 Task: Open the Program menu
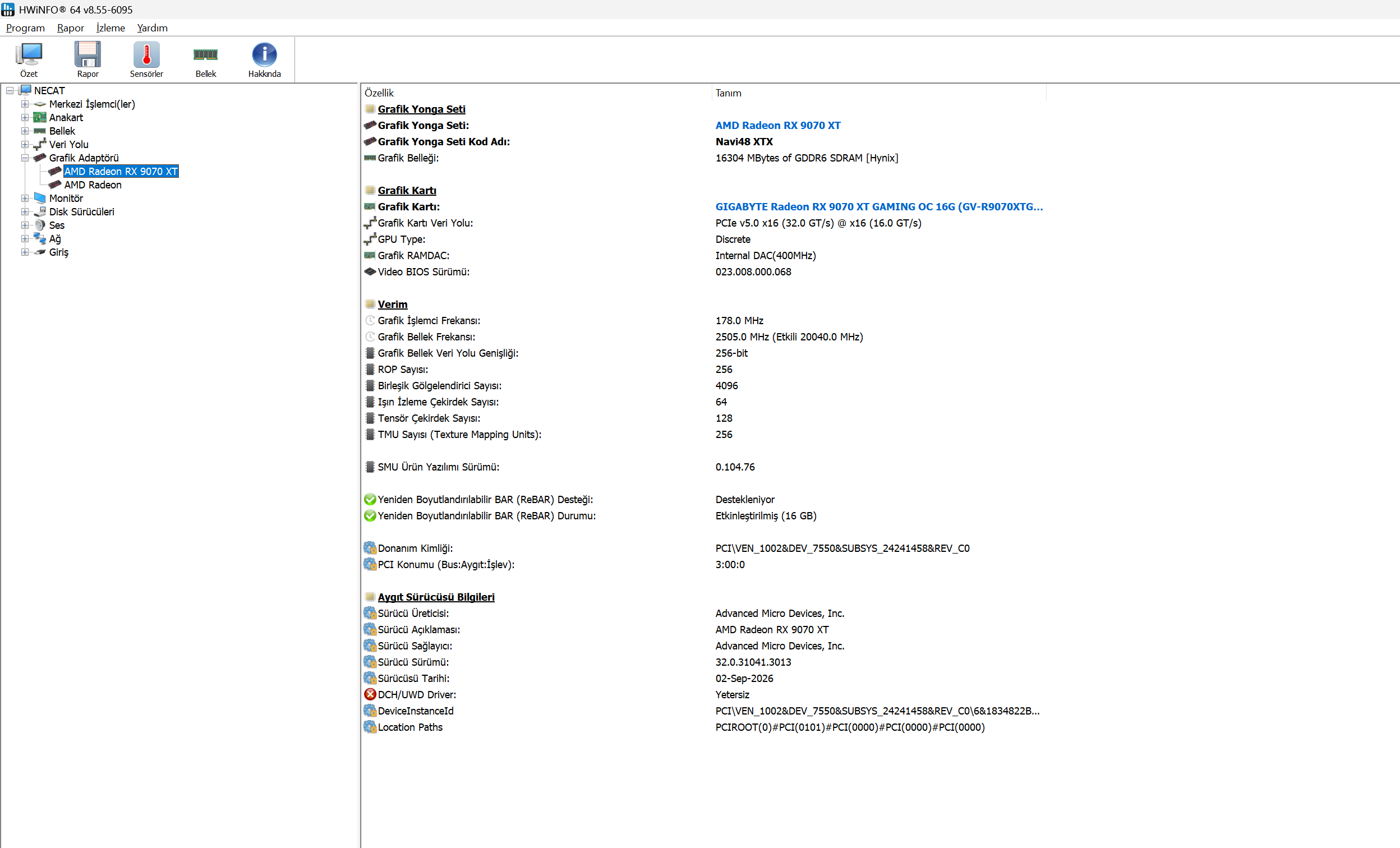(x=25, y=28)
